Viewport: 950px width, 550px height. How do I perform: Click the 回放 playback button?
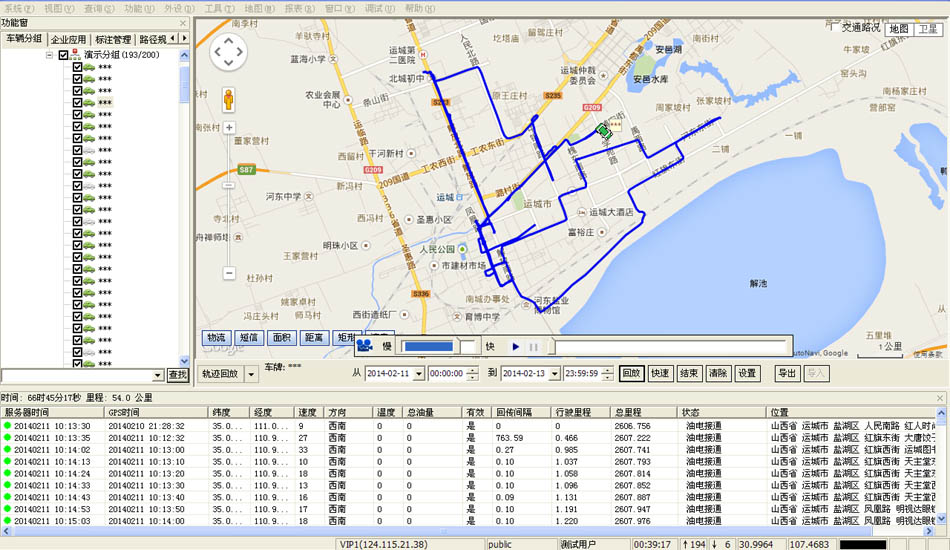pos(631,373)
